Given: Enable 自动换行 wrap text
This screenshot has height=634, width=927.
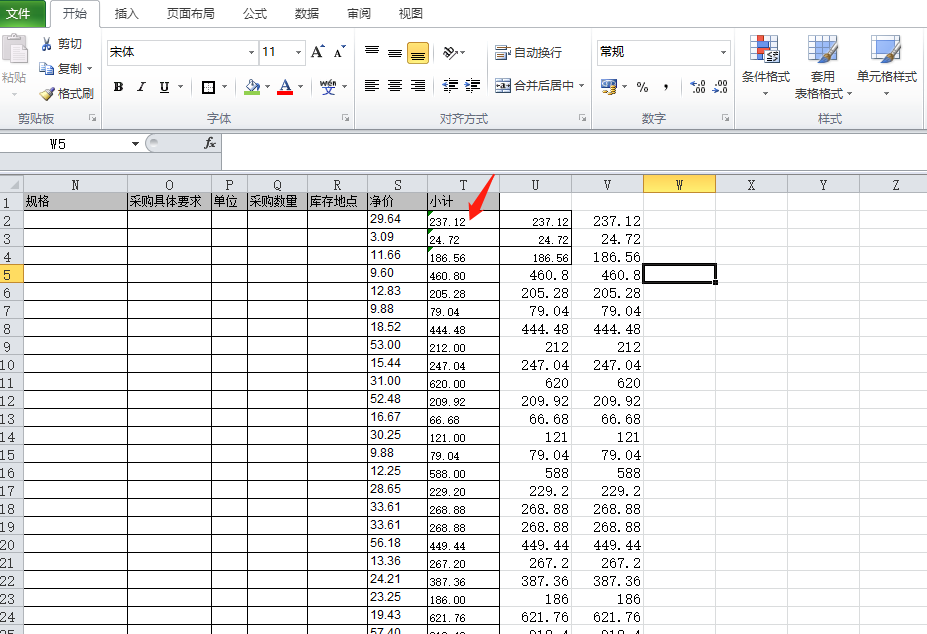Looking at the screenshot, I should click(x=529, y=53).
